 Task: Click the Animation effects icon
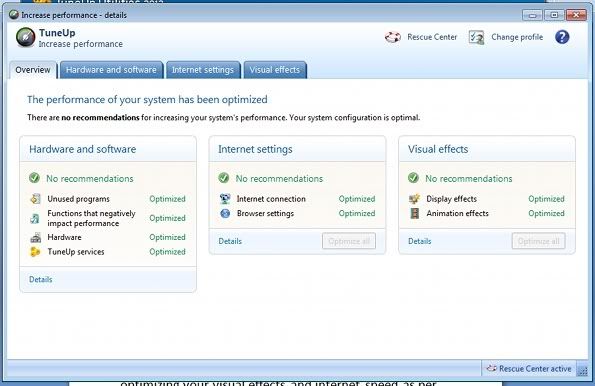[414, 213]
